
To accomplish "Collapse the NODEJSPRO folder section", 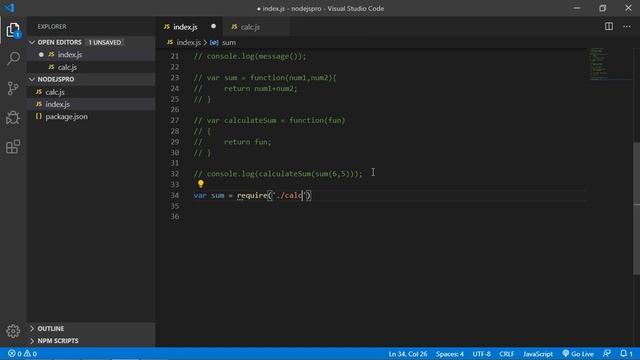I will (x=91, y=79).
